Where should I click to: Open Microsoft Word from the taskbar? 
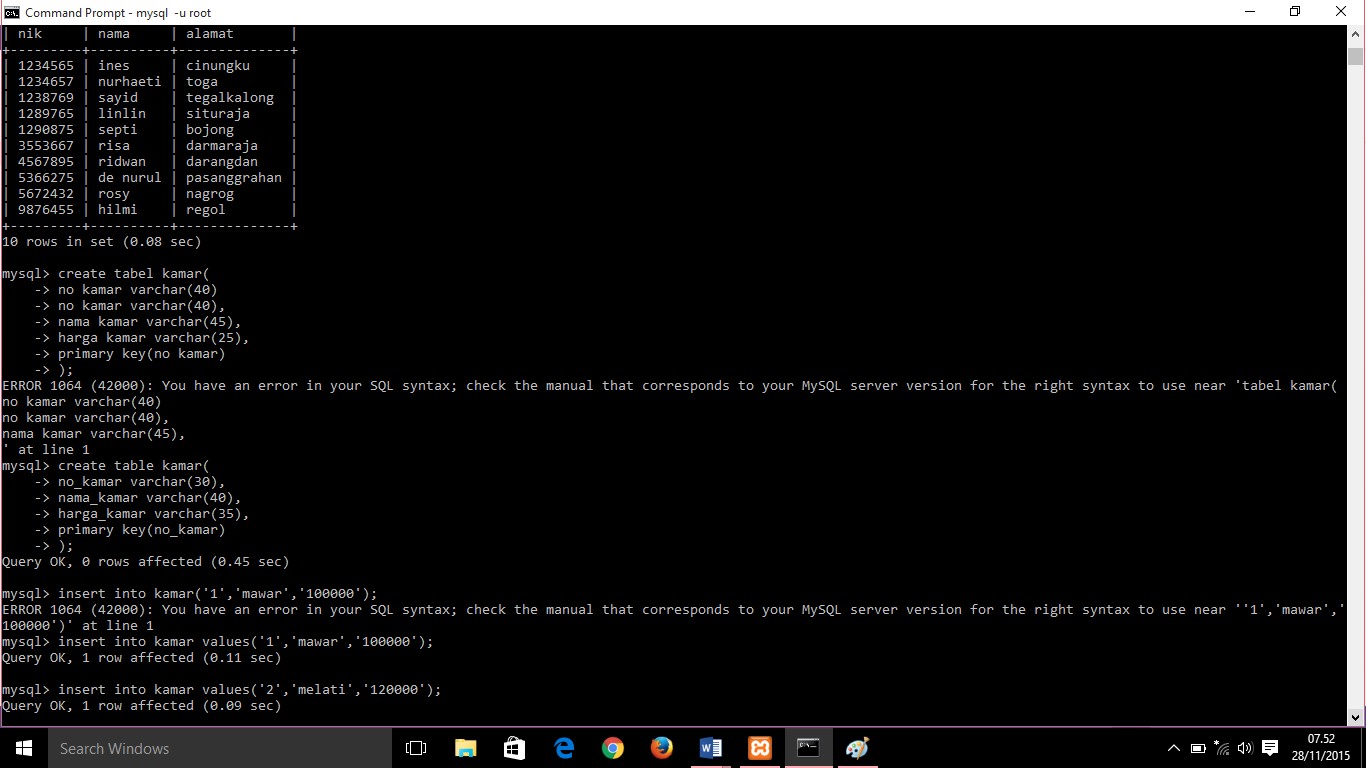(x=711, y=748)
